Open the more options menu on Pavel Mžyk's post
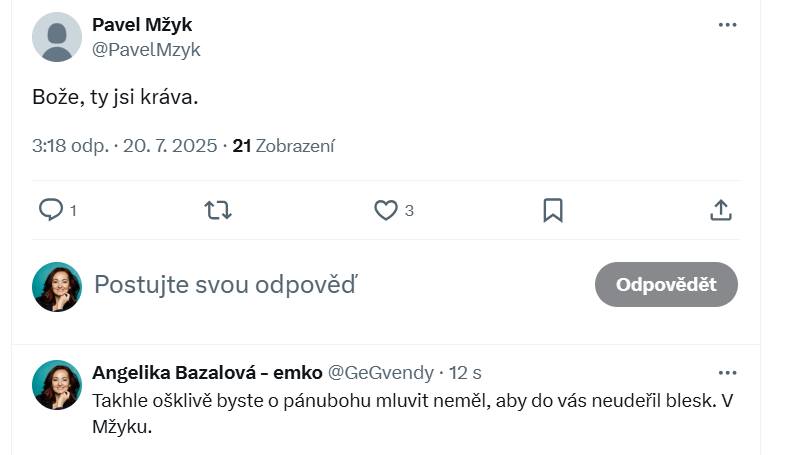Viewport: 797px width, 455px height. click(x=727, y=25)
